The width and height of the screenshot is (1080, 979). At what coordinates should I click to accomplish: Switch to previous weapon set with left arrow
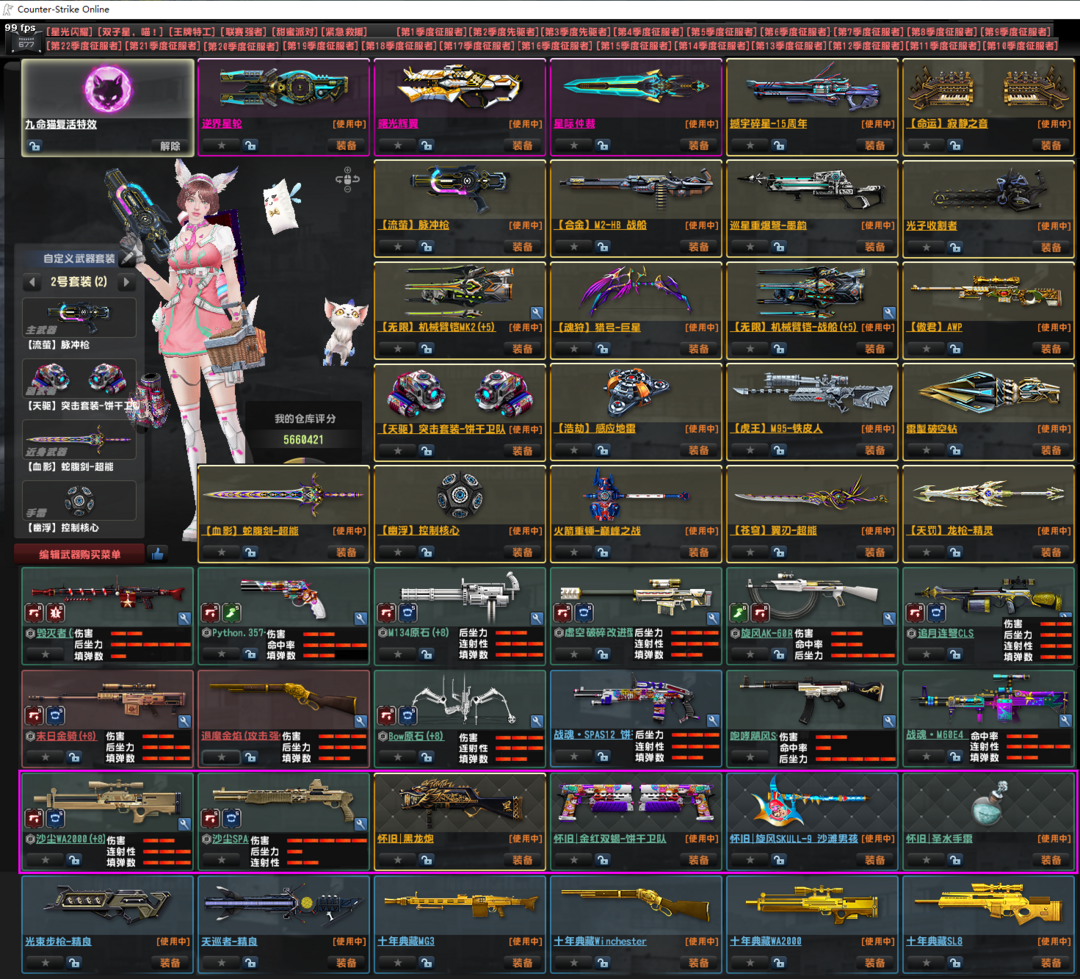31,282
